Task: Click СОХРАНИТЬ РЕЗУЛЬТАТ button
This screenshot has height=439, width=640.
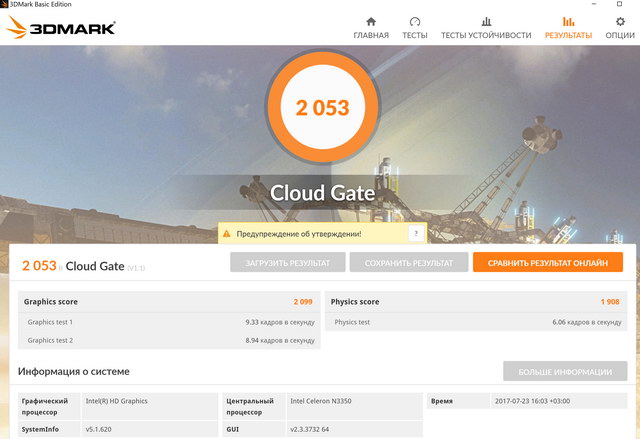Action: (409, 262)
